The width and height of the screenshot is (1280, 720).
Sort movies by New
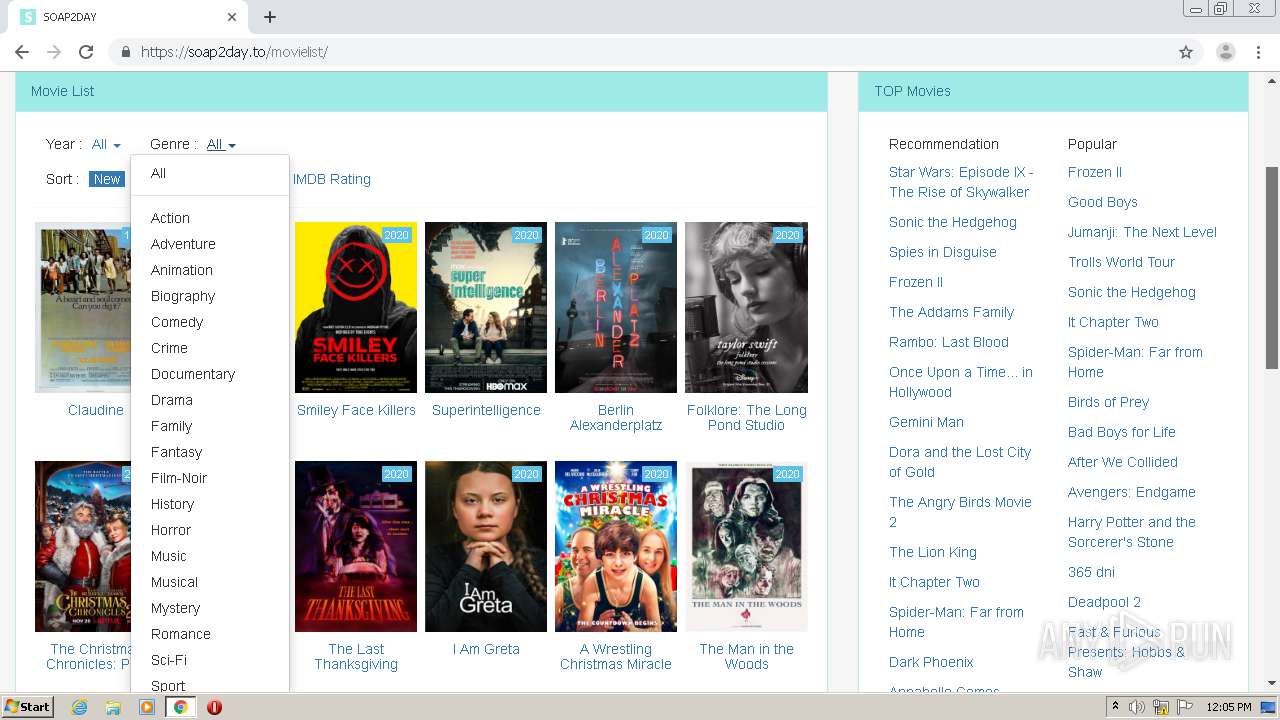pyautogui.click(x=106, y=179)
